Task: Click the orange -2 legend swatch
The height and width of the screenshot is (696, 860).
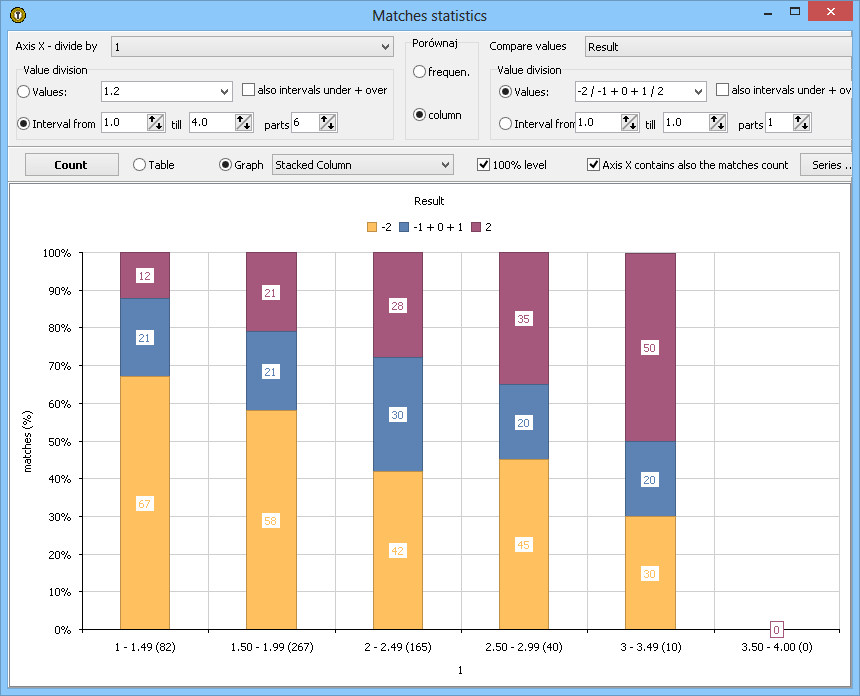Action: [373, 227]
